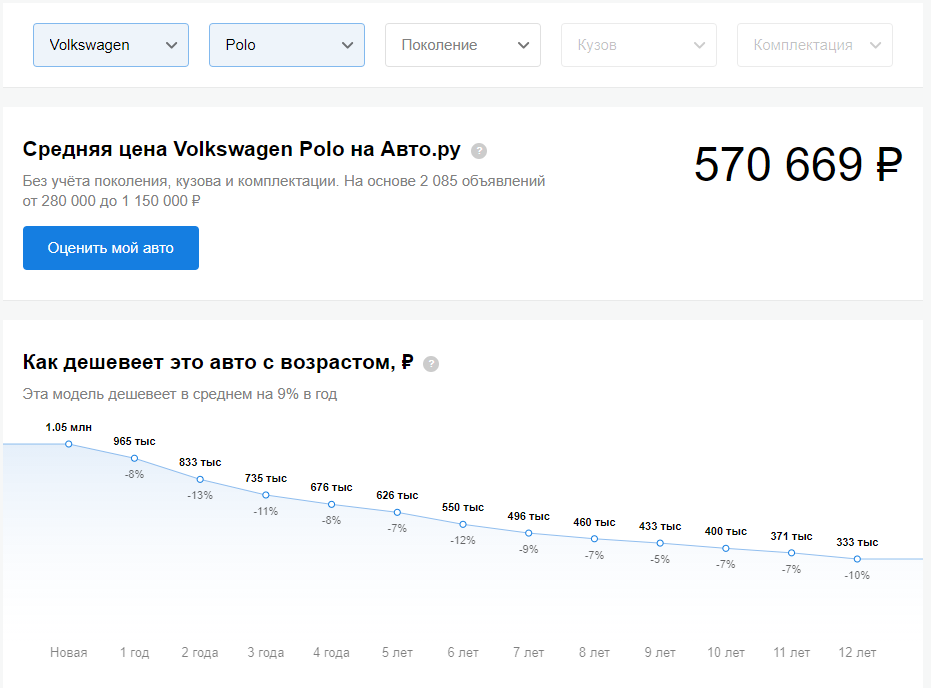
Task: Click the Оценить мой авто button
Action: click(x=111, y=248)
